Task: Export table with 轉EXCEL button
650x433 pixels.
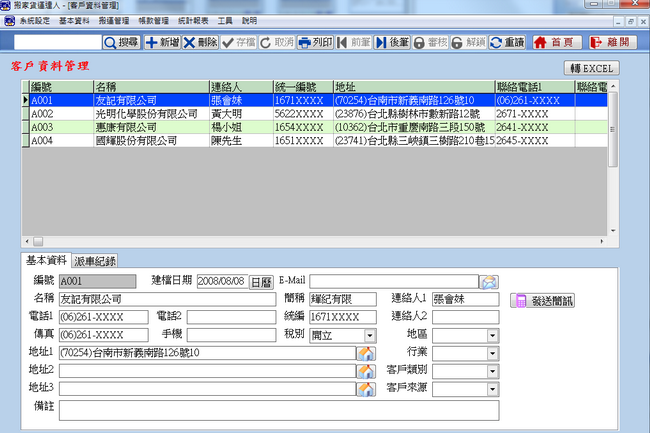Action: coord(592,68)
